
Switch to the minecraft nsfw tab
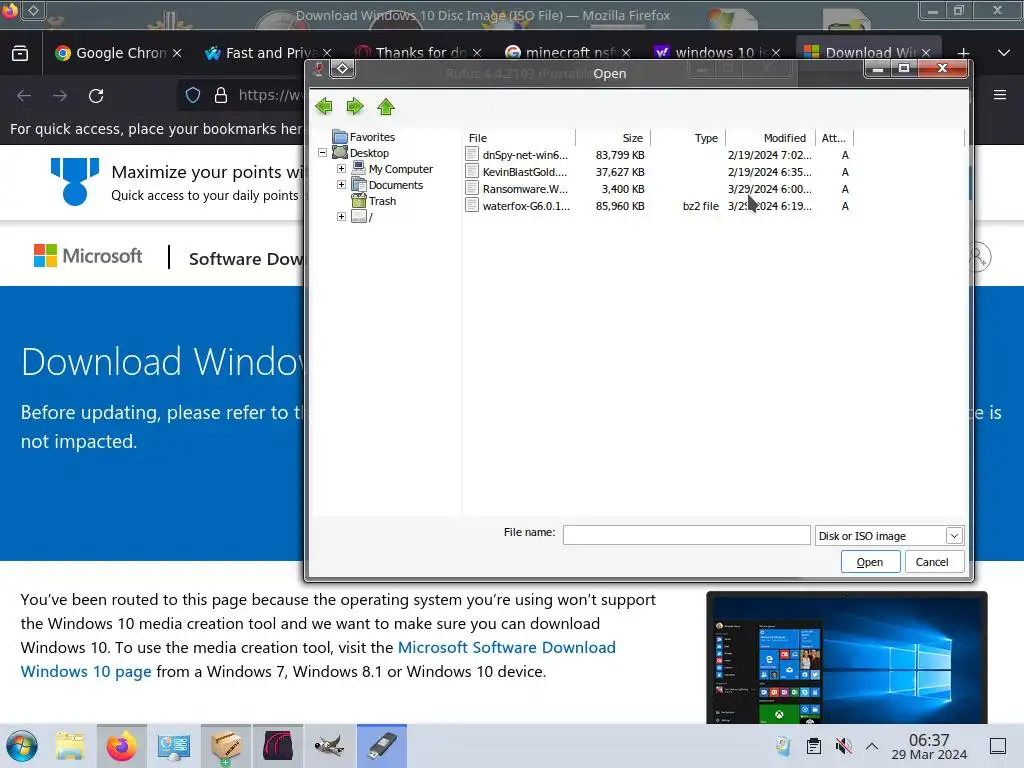pyautogui.click(x=568, y=53)
